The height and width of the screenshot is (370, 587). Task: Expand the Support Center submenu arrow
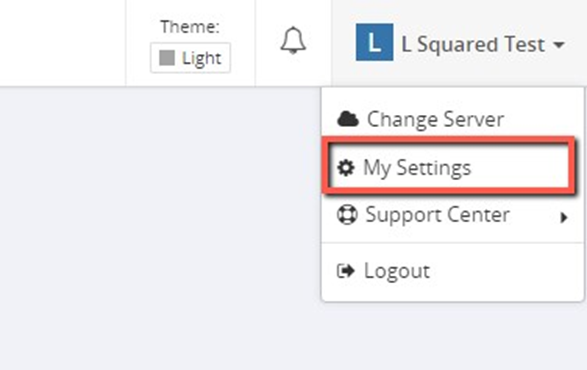(x=564, y=217)
